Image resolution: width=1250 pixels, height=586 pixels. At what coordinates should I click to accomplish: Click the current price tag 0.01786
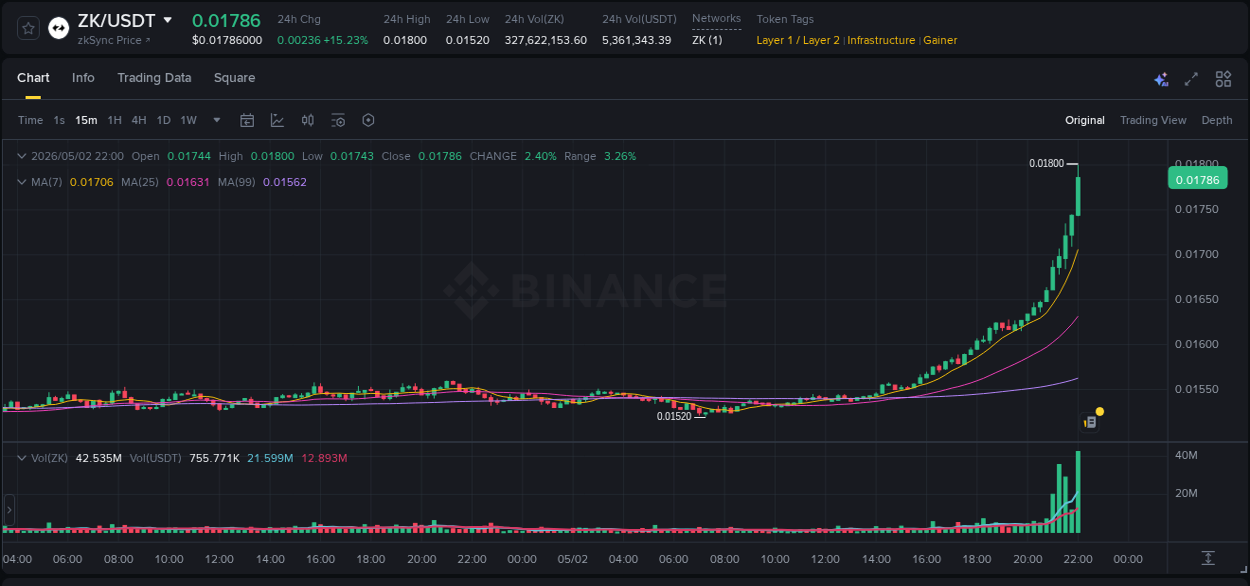point(1197,180)
